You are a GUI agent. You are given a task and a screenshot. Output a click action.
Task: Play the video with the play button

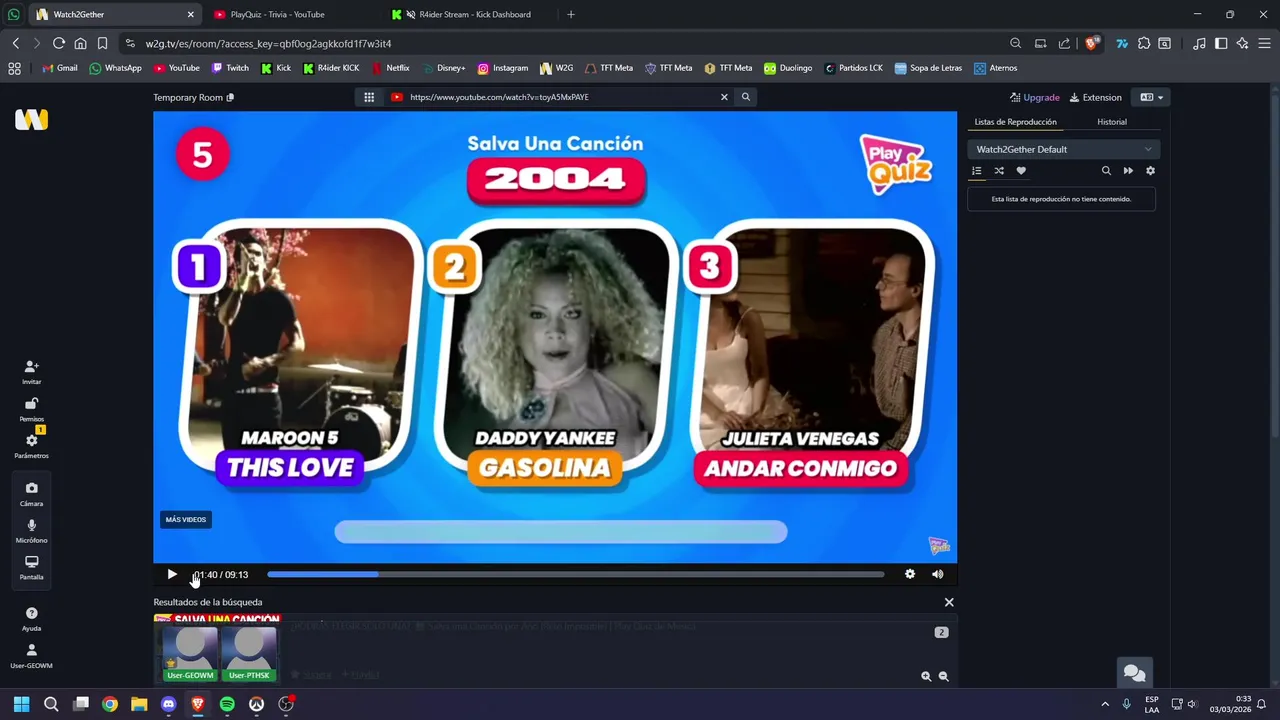coord(172,574)
